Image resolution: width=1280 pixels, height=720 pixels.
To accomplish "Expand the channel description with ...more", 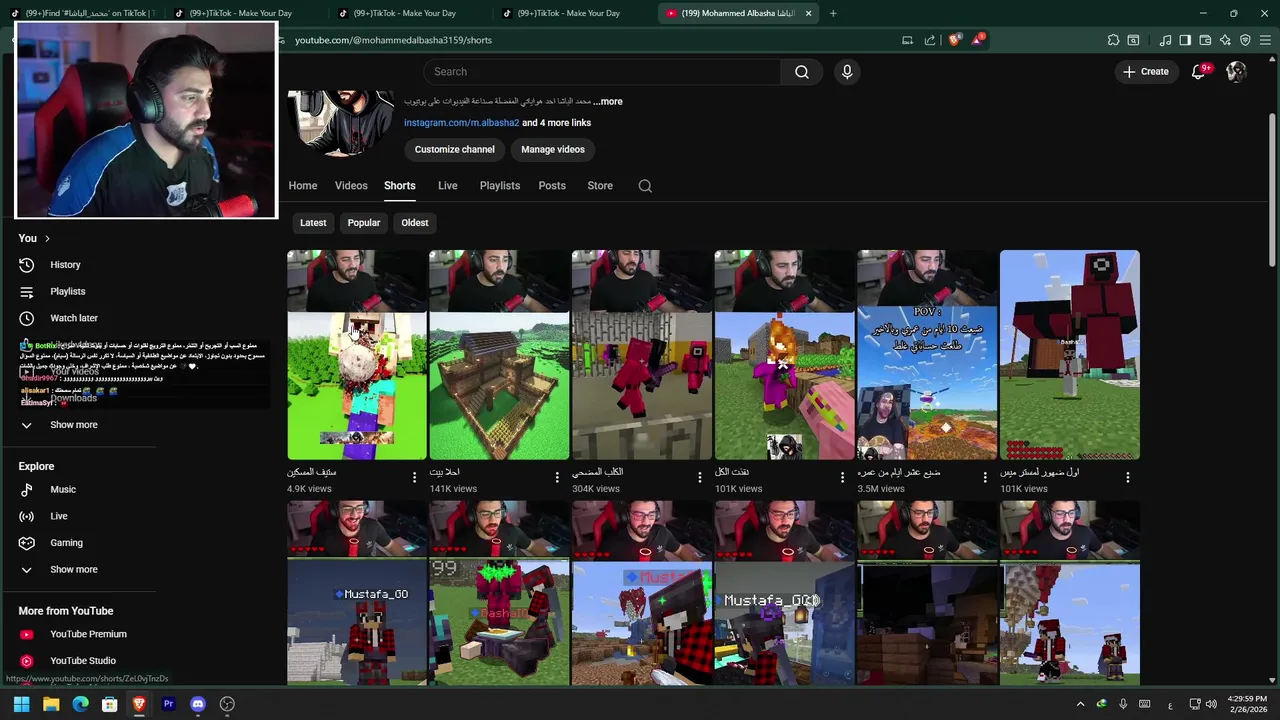I will 608,102.
